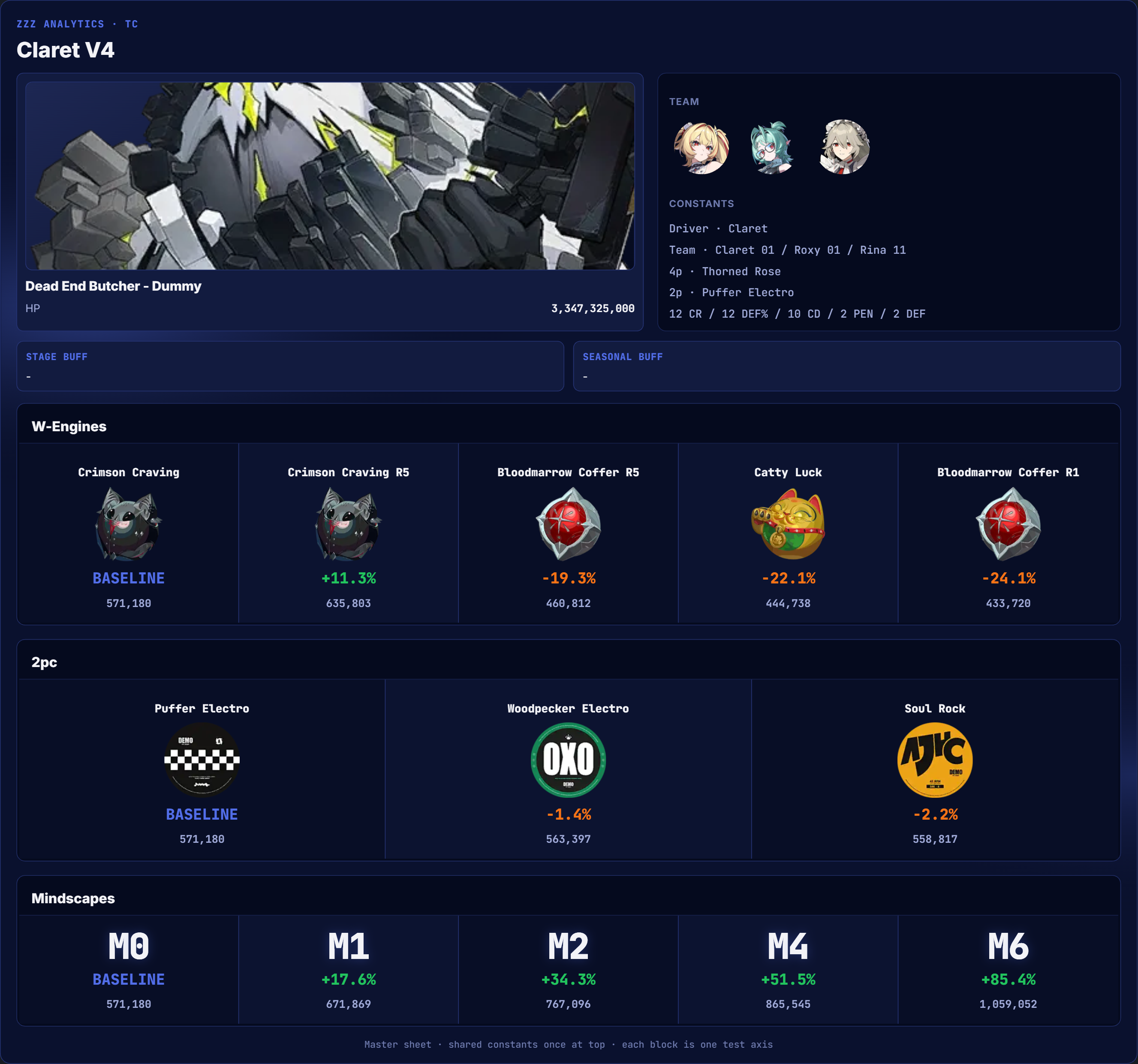Select the Bloodmarrow Coffer R5 engine icon
Image resolution: width=1138 pixels, height=1064 pixels.
tap(569, 524)
